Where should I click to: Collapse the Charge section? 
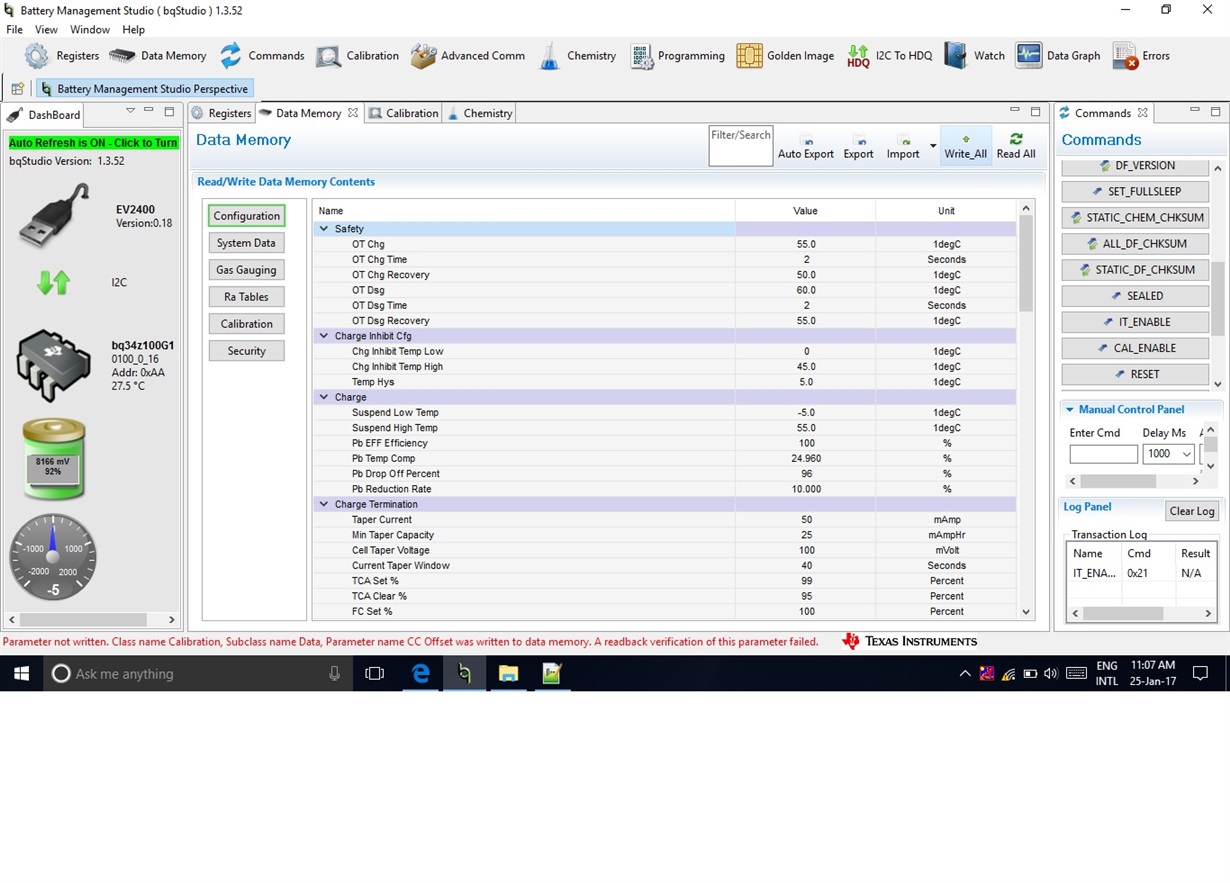tap(324, 397)
